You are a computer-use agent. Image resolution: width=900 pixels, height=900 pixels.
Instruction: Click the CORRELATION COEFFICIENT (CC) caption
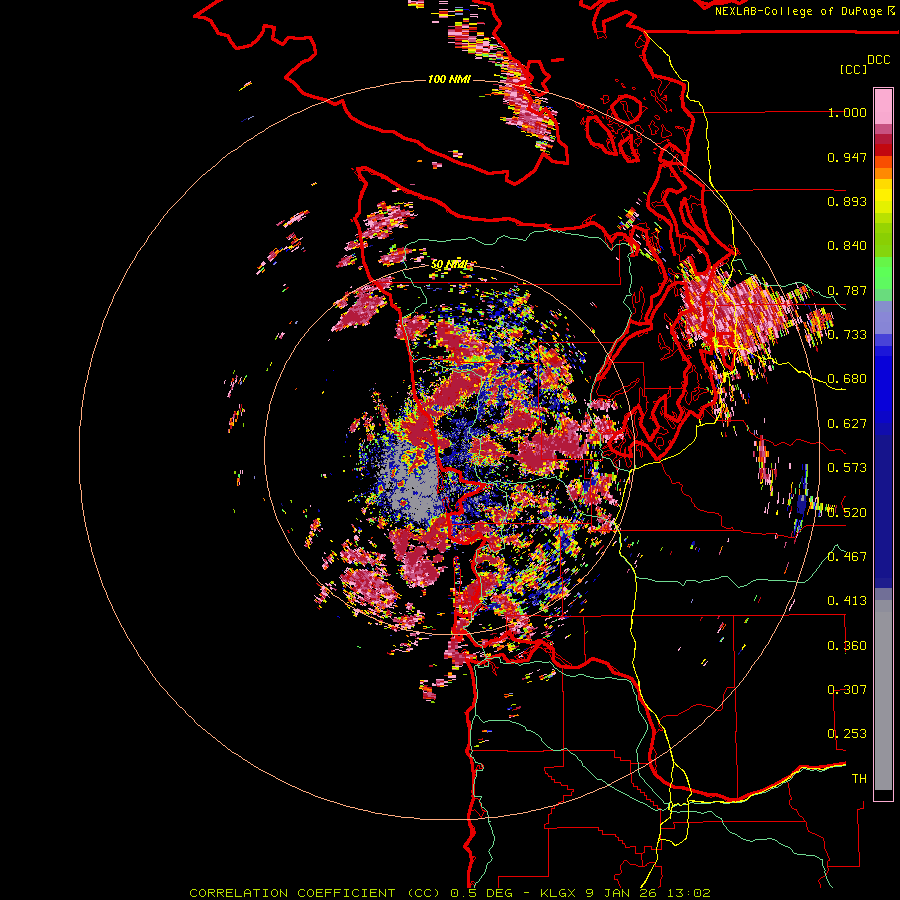pyautogui.click(x=315, y=893)
